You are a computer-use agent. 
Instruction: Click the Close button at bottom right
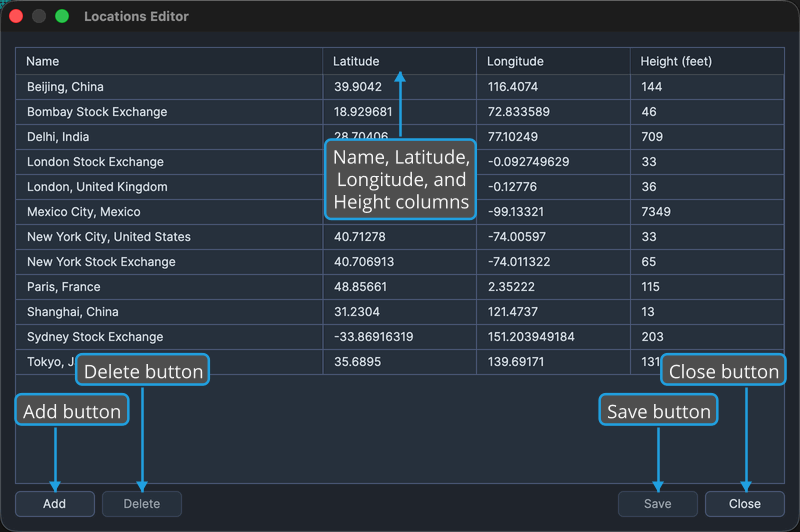[745, 504]
